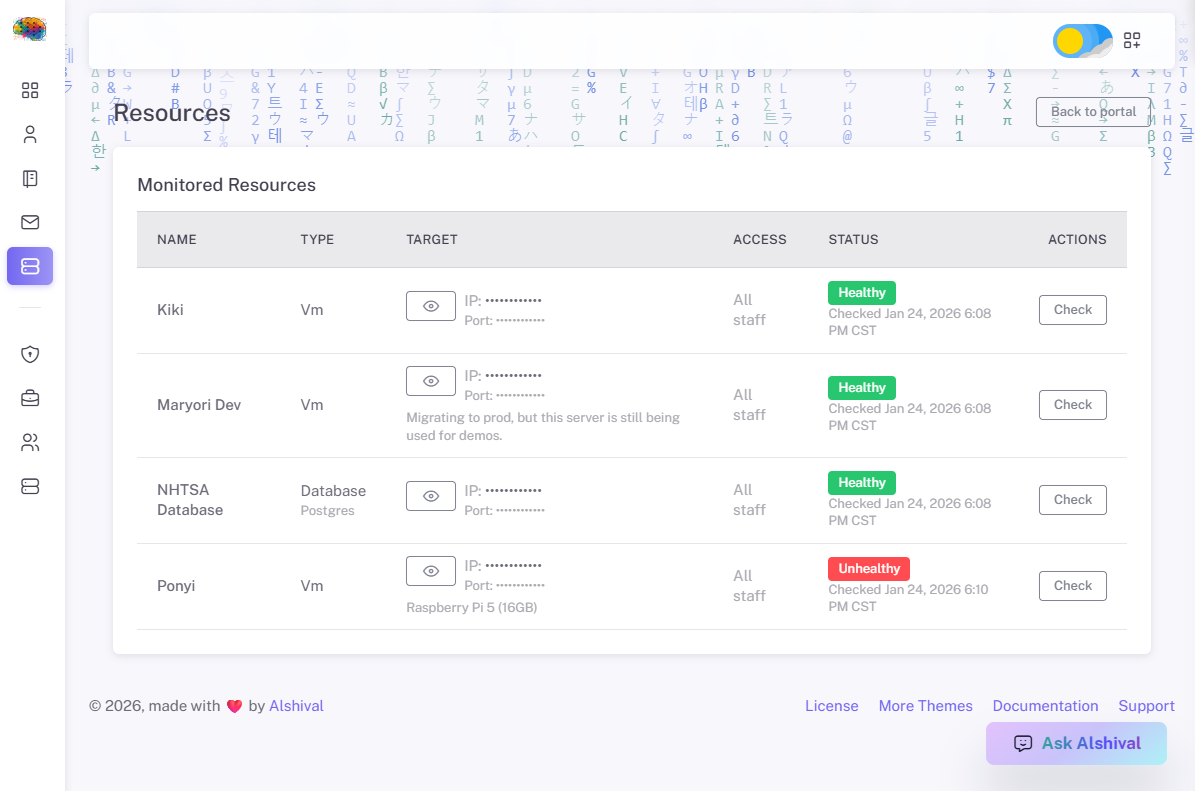
Task: Click the bottom server icon in sidebar
Action: pyautogui.click(x=30, y=486)
